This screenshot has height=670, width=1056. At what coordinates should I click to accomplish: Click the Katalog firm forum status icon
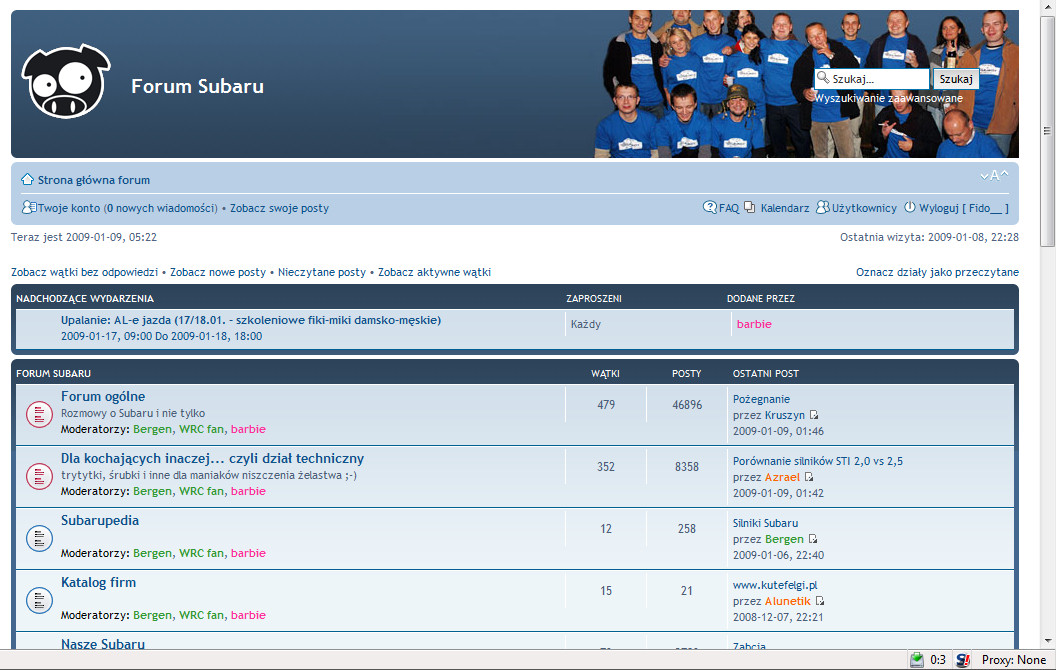tap(39, 600)
